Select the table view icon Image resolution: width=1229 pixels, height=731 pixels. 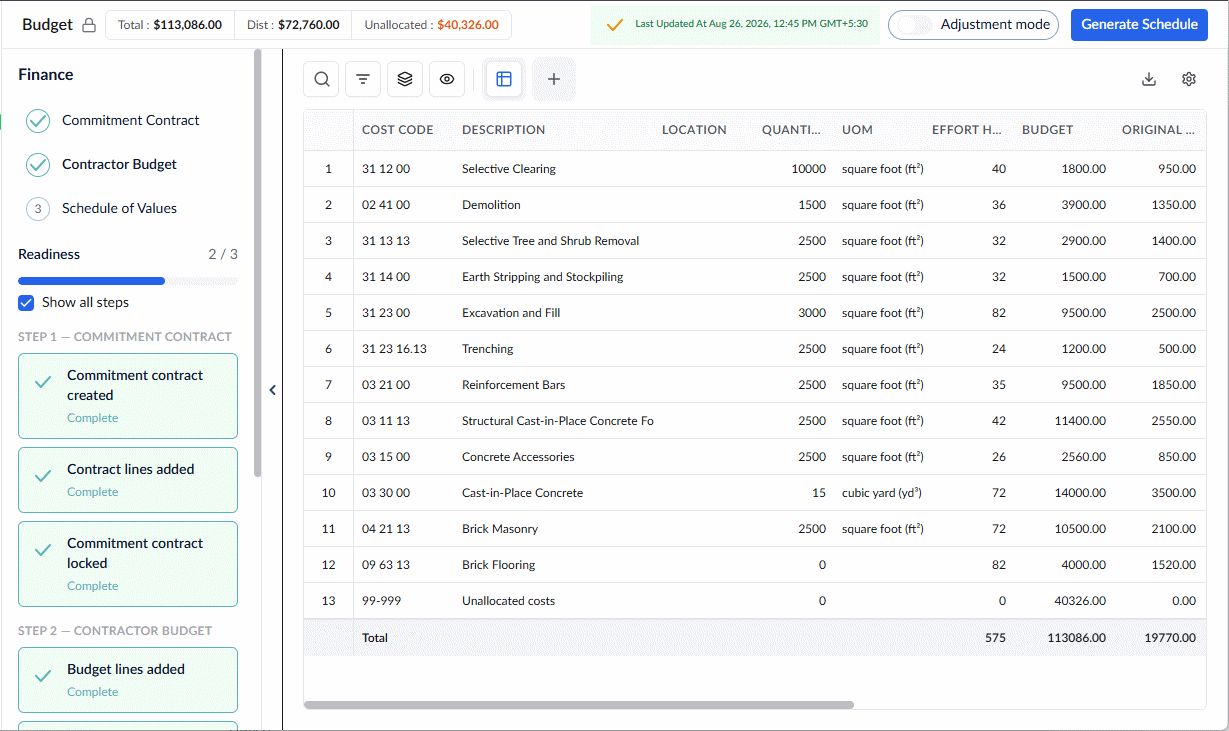(x=504, y=79)
